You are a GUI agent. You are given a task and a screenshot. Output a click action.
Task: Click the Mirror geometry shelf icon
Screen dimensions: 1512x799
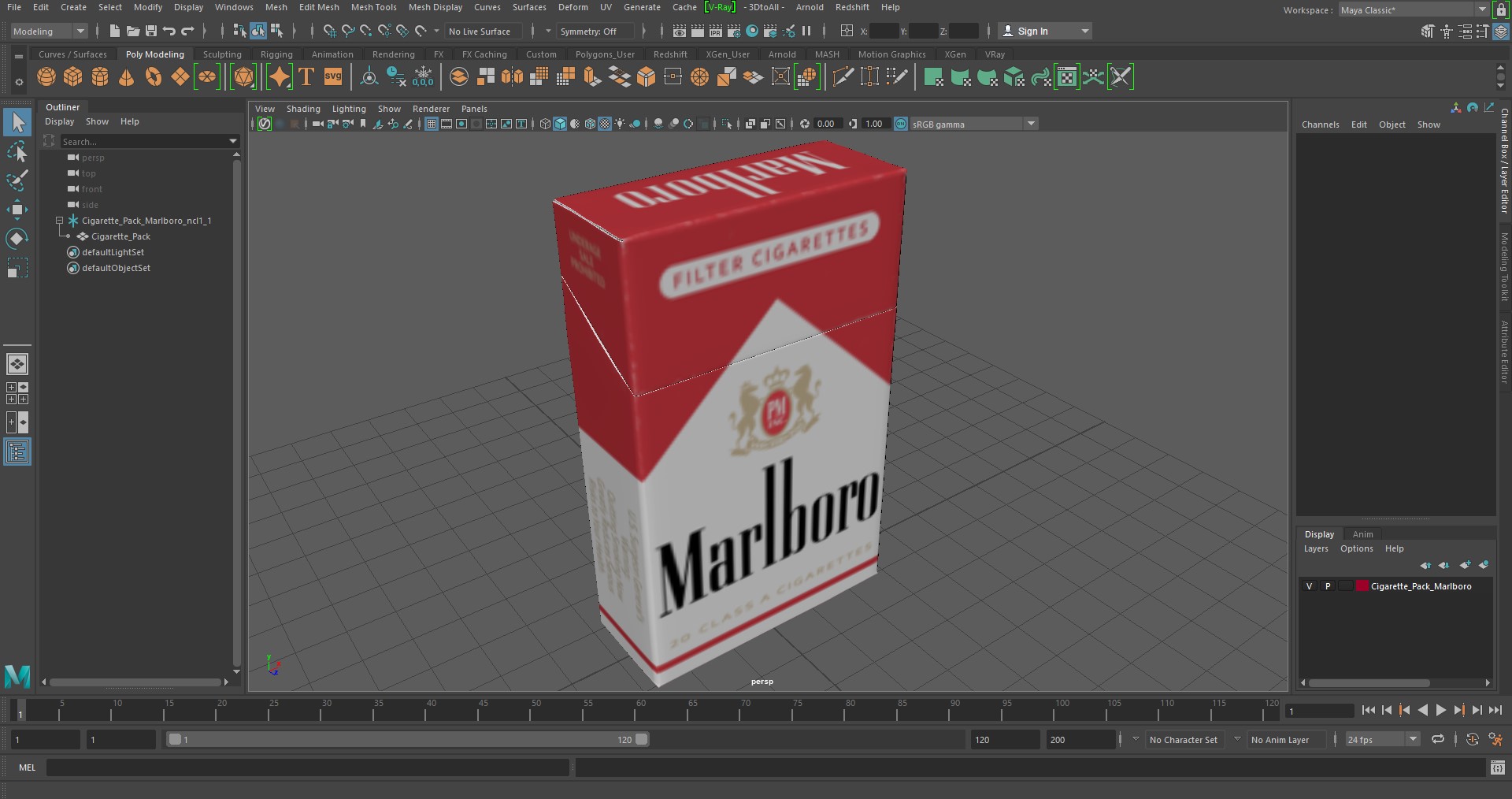(x=513, y=76)
